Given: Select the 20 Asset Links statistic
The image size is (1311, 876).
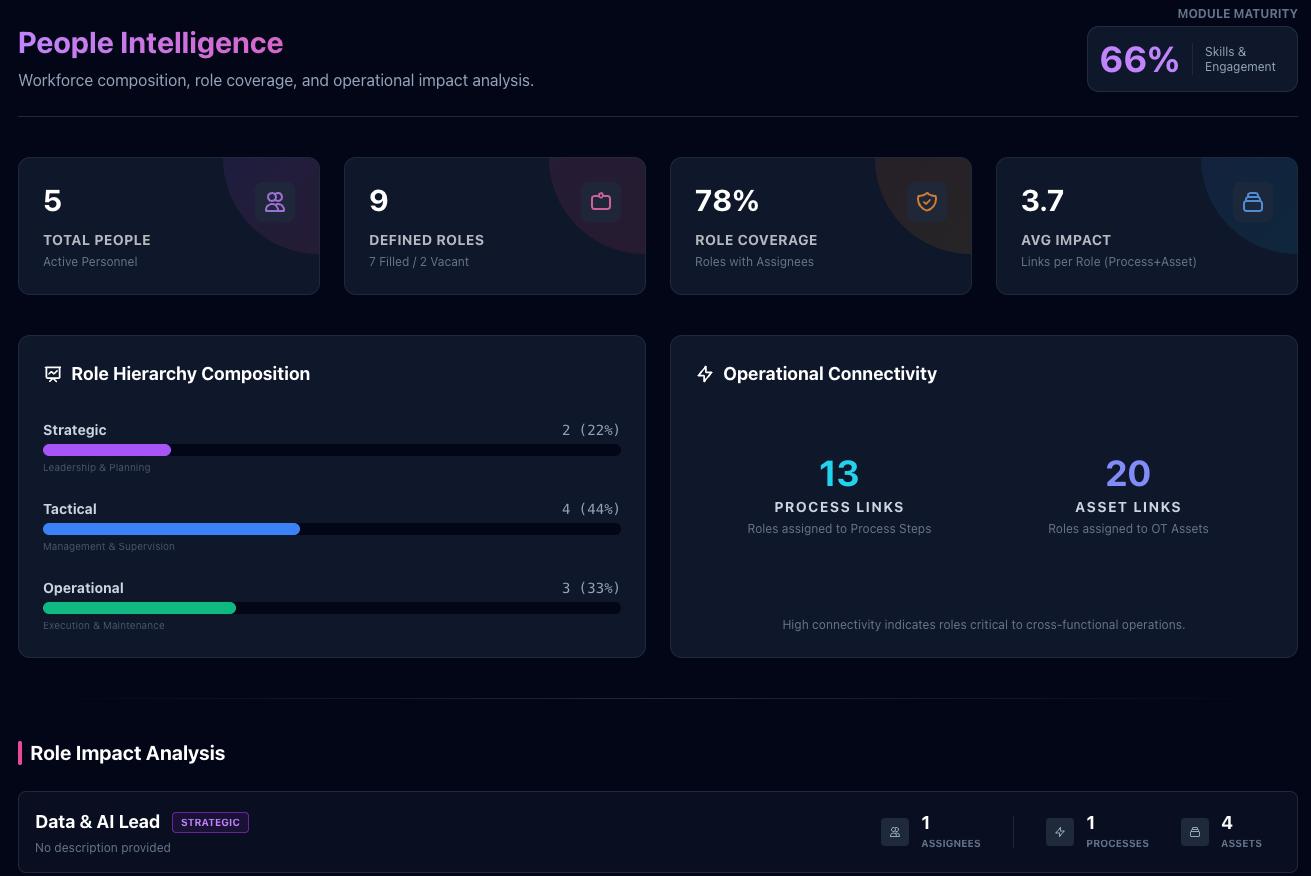Looking at the screenshot, I should (1128, 474).
